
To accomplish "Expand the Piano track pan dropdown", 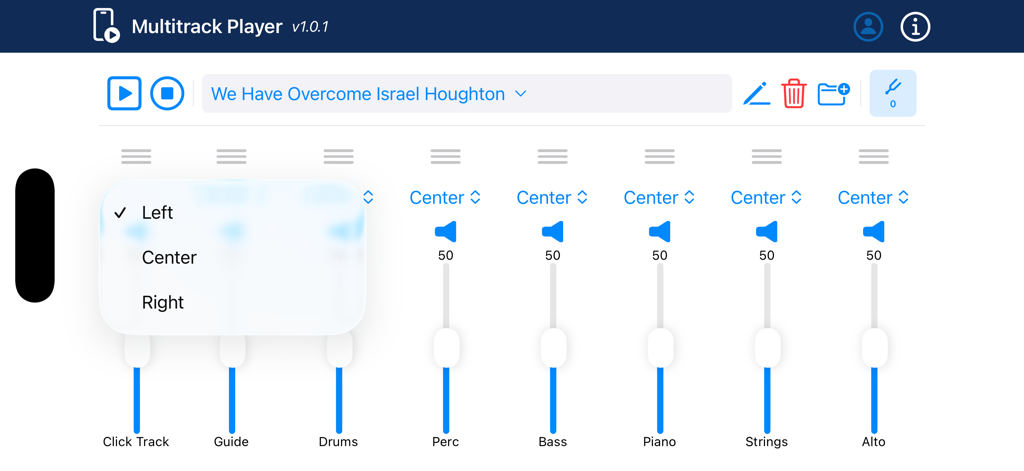I will [659, 198].
